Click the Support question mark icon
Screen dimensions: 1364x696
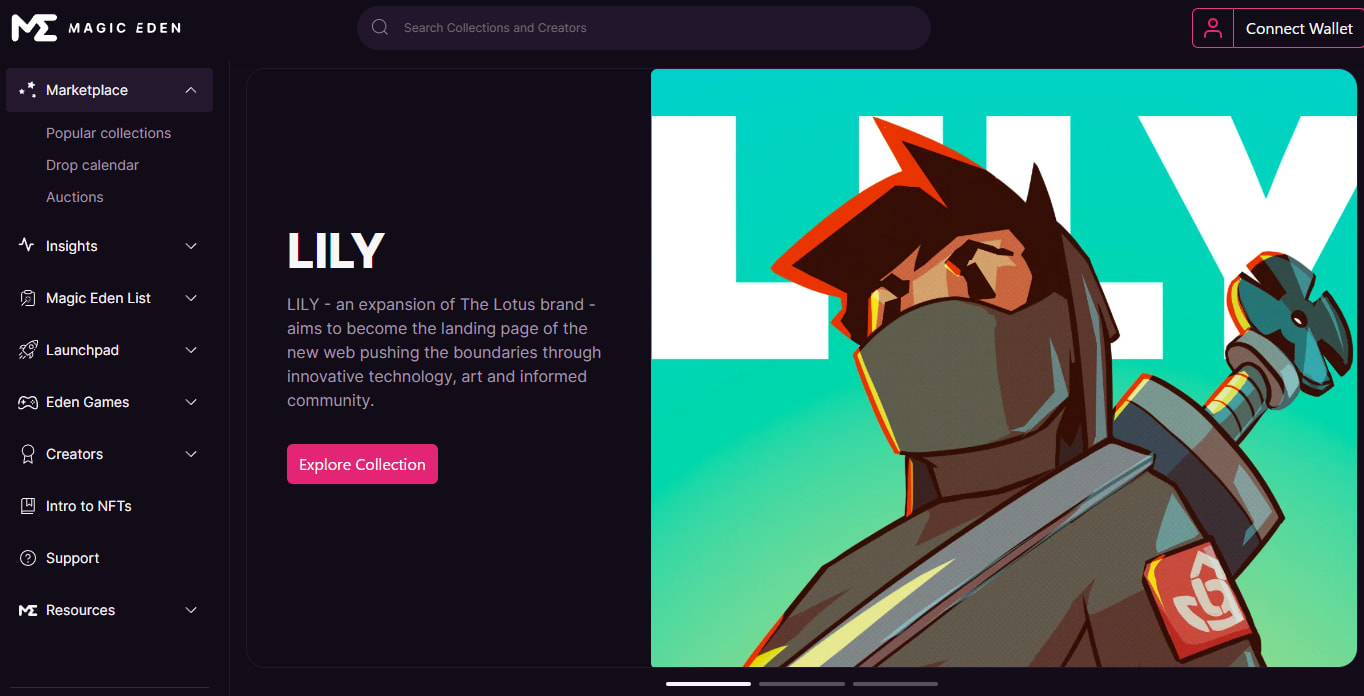(28, 558)
